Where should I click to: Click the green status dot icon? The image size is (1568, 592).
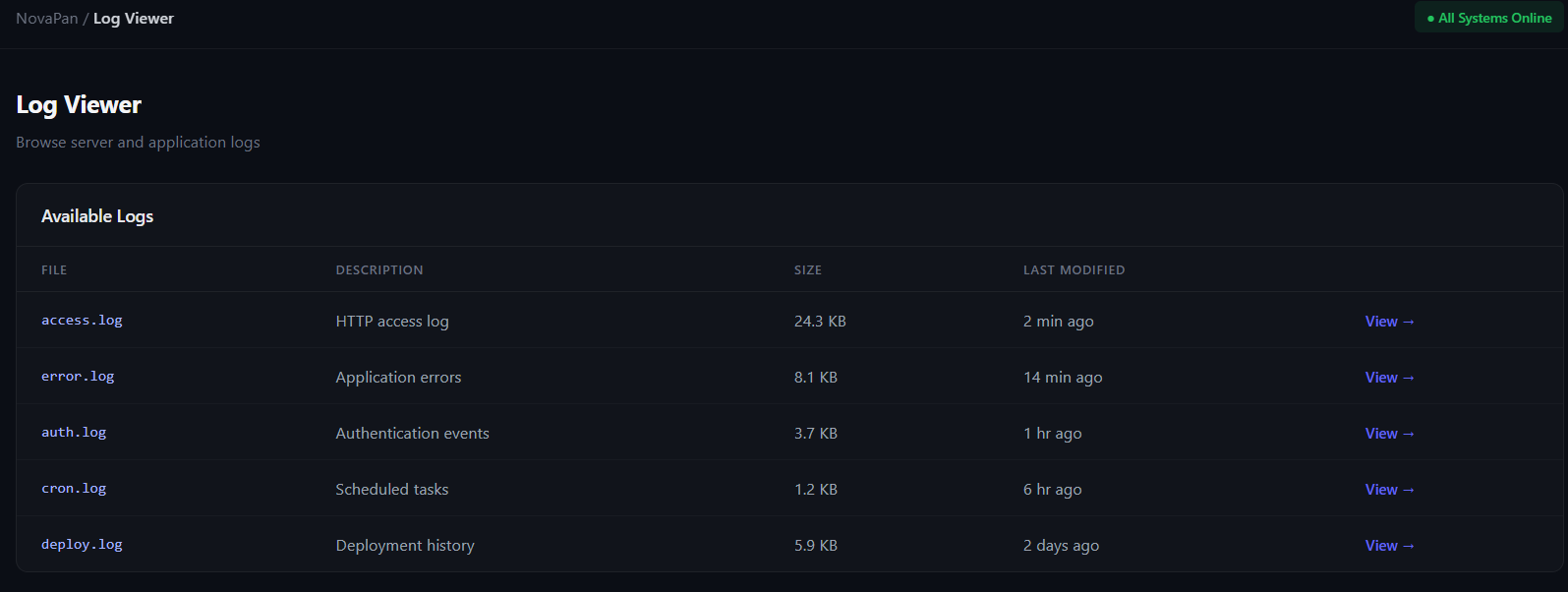click(x=1430, y=19)
